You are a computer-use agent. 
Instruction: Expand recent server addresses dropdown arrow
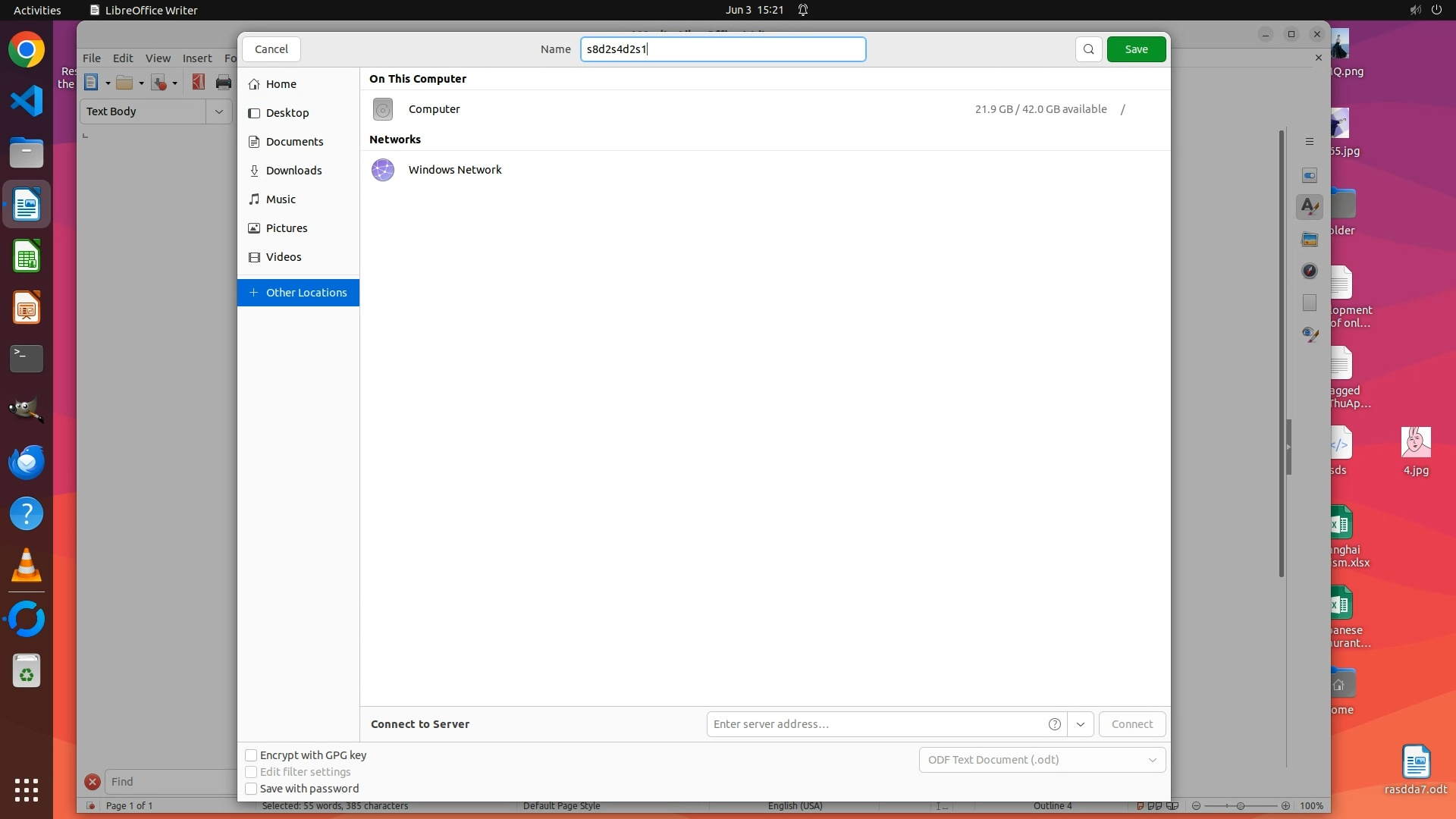[x=1080, y=724]
